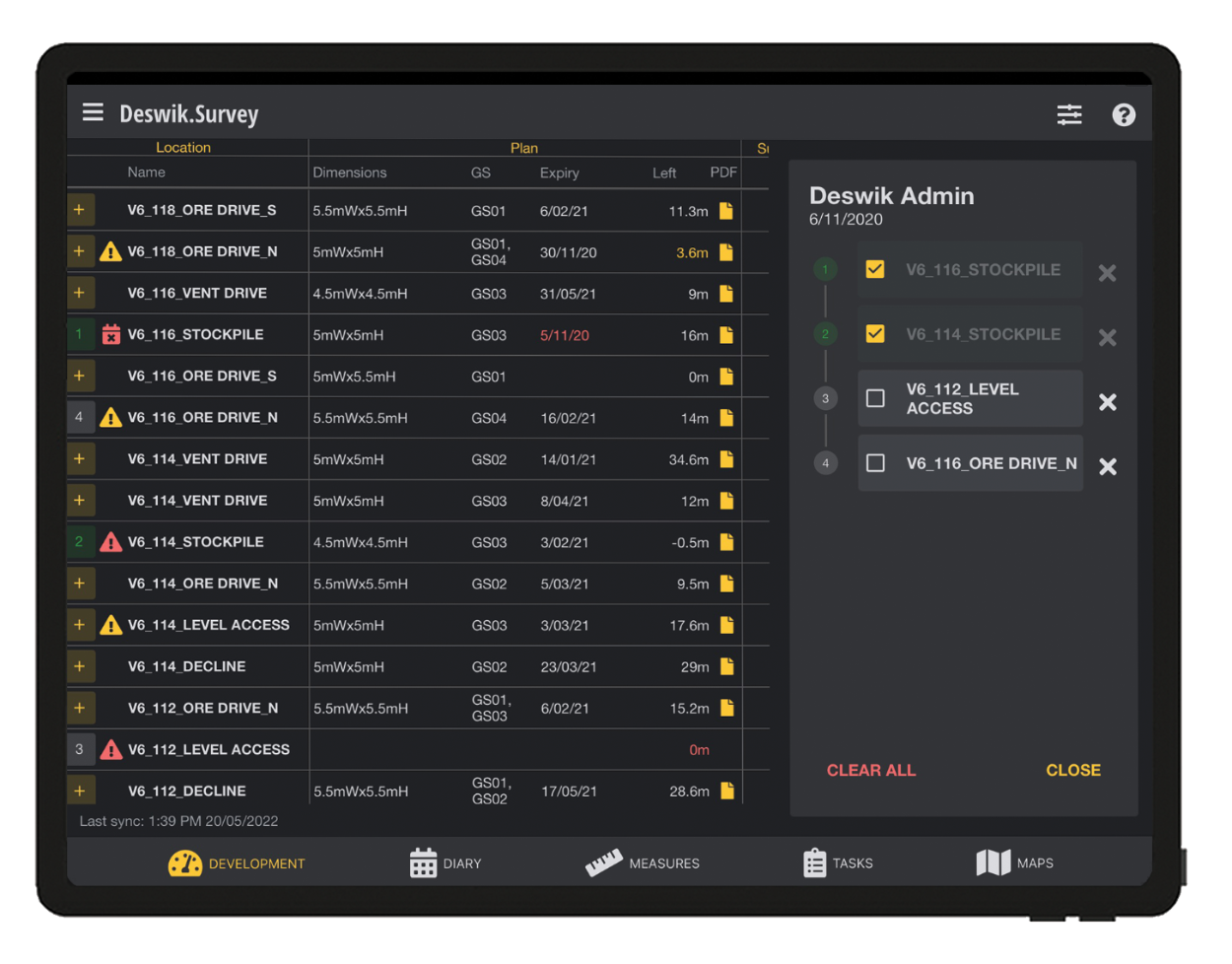Open the help question mark icon
The height and width of the screenshot is (964, 1232).
click(x=1124, y=114)
